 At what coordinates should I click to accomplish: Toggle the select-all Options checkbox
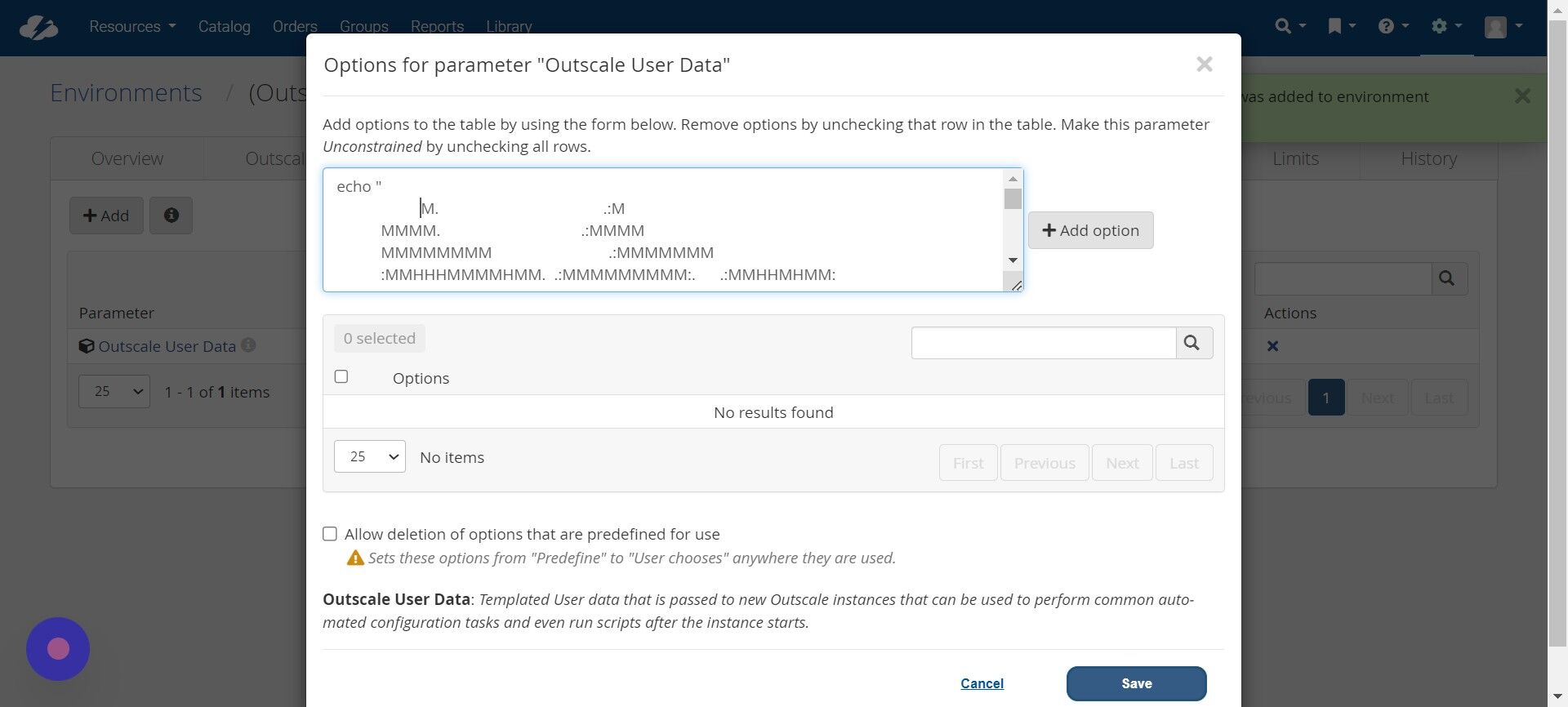[341, 376]
